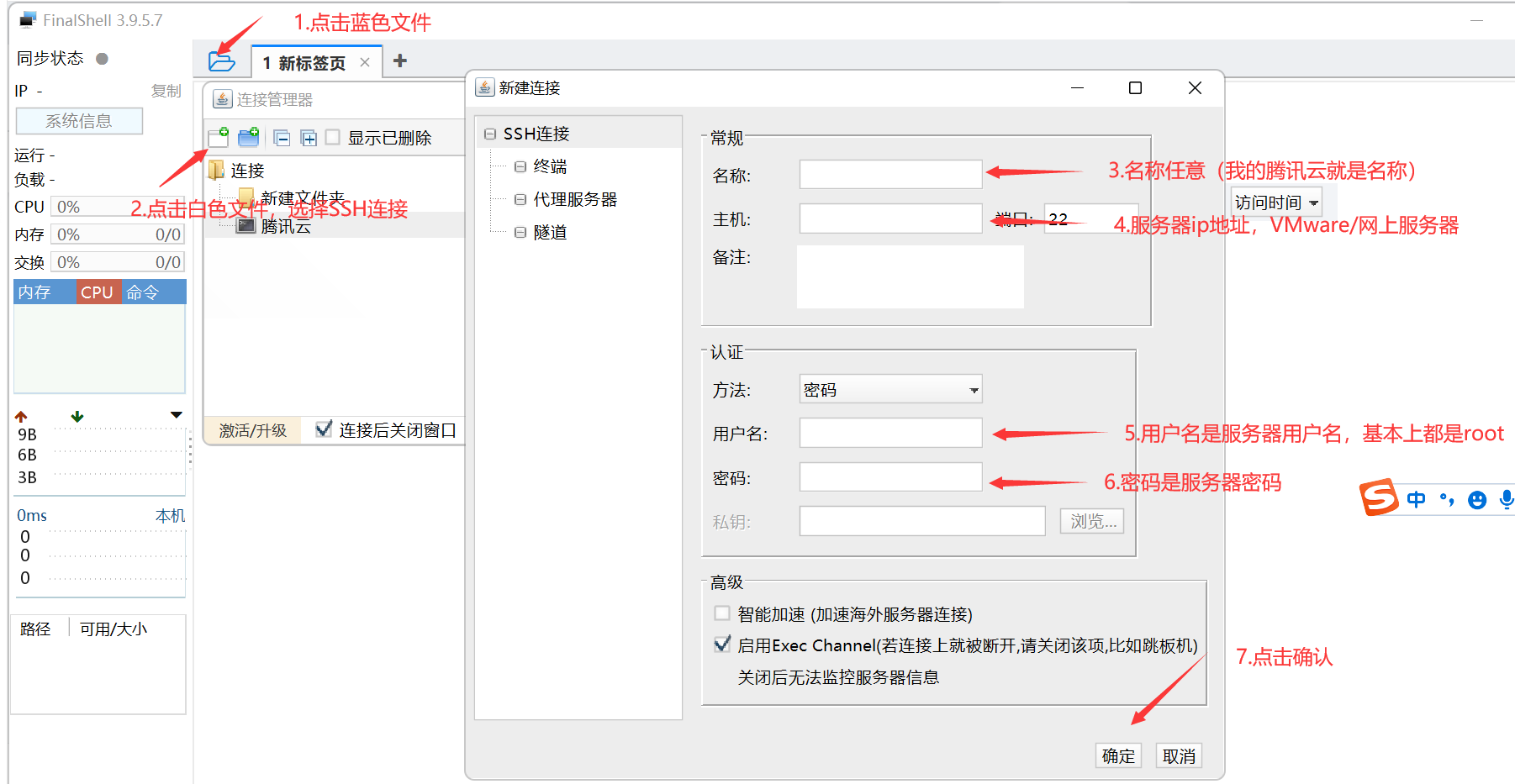
Task: Click the new connection white file icon
Action: 219,137
